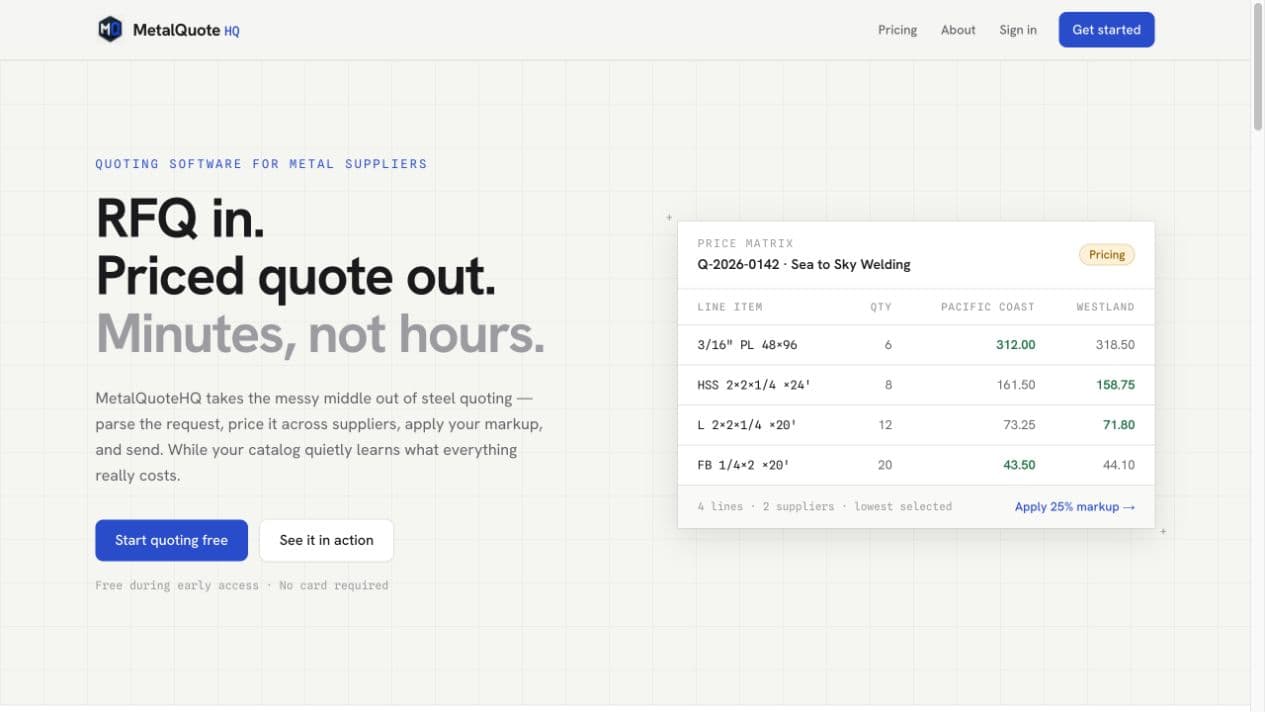Select the quote title Q-2026-0142 · Sea to Sky Welding

(x=804, y=265)
